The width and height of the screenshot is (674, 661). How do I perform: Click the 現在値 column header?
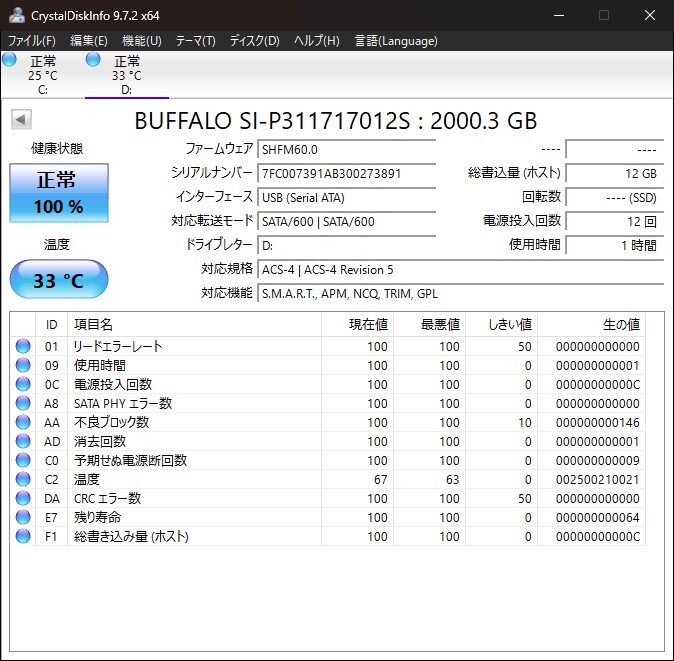(x=357, y=324)
